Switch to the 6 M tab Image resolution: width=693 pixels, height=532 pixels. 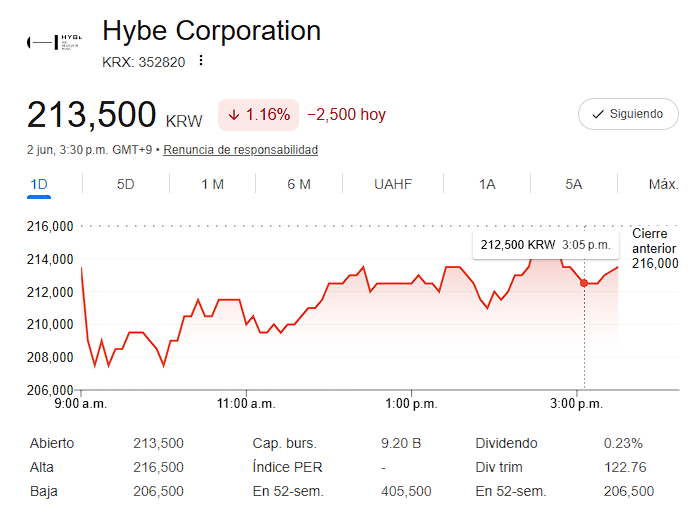(x=299, y=184)
